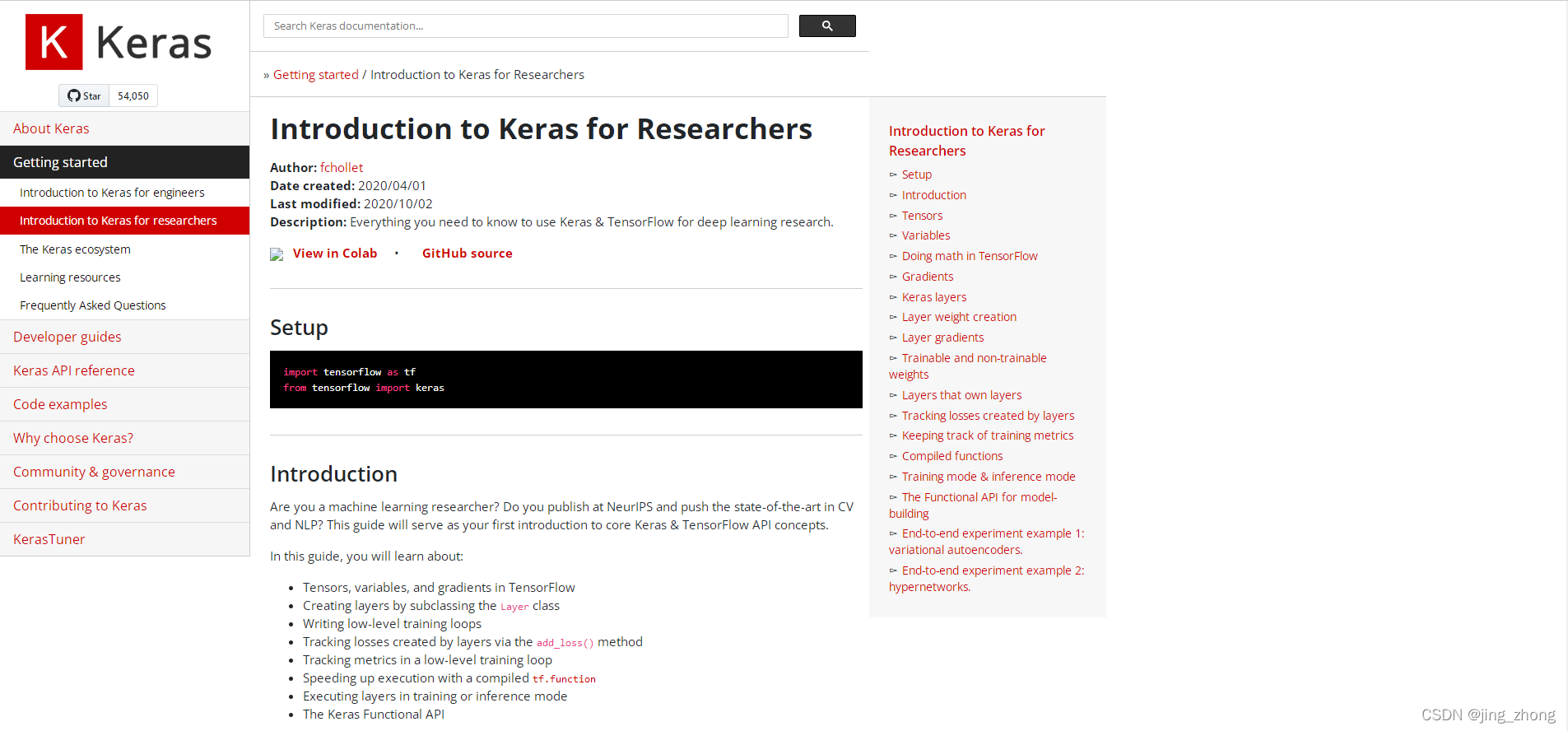Click the page title heading
This screenshot has width=1568, height=731.
pyautogui.click(x=541, y=129)
